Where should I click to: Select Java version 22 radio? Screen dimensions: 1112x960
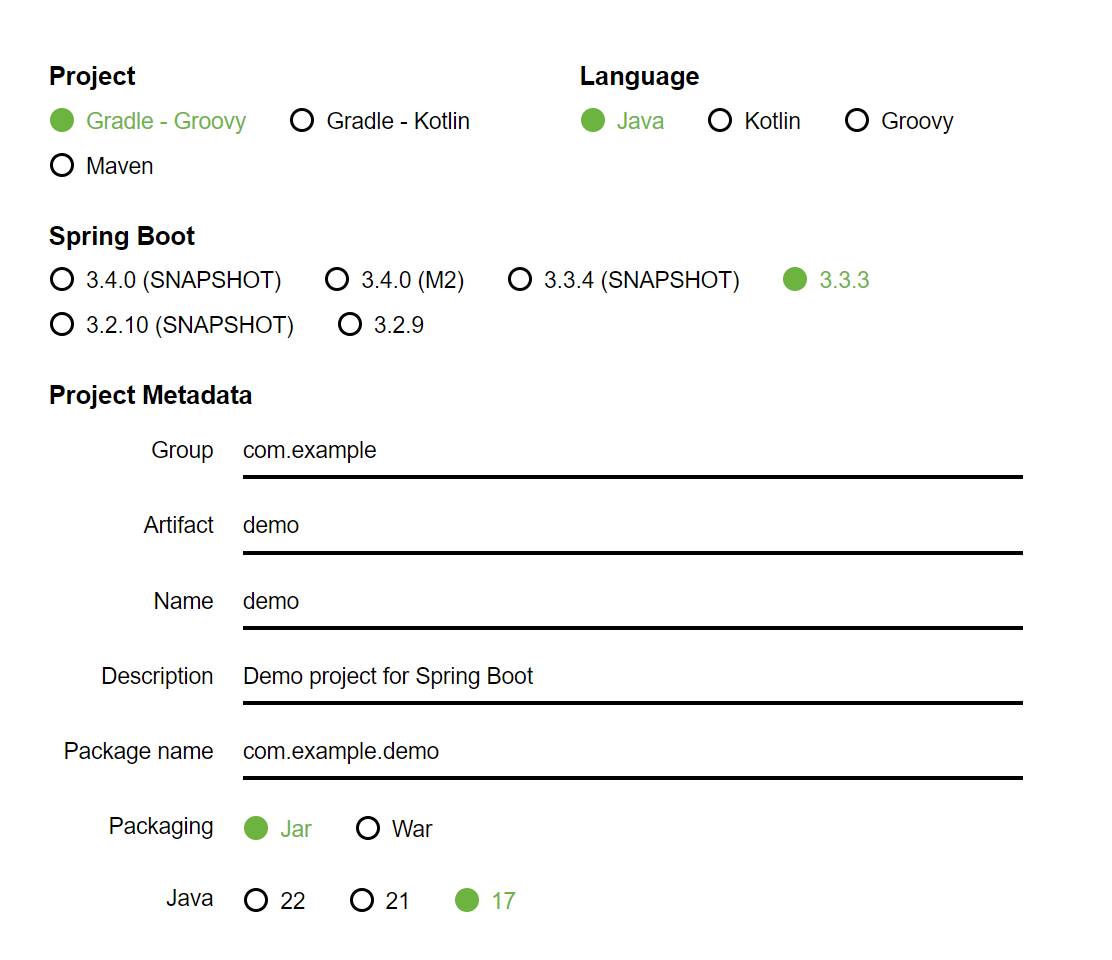point(257,901)
